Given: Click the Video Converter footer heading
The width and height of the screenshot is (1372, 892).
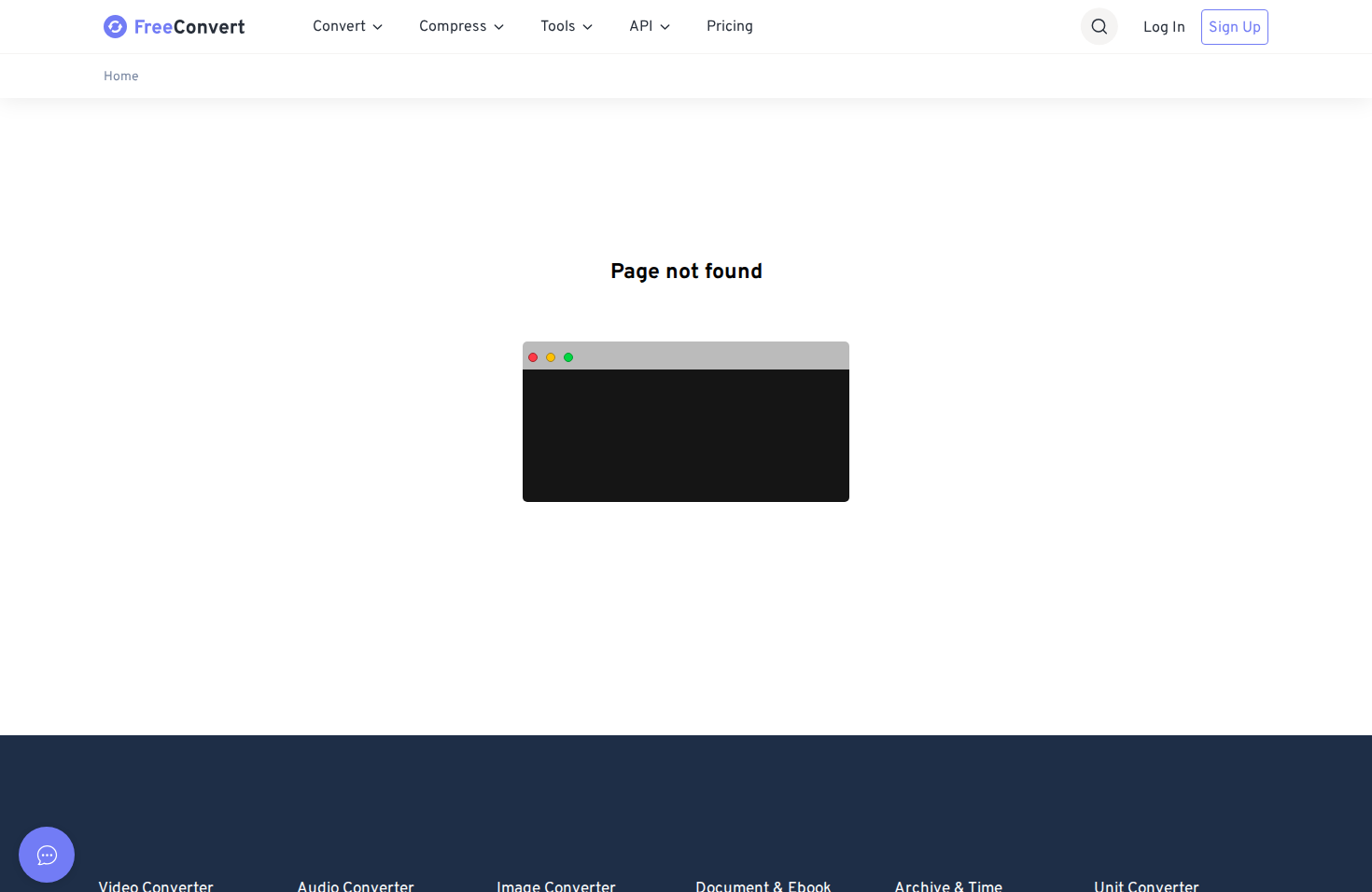Looking at the screenshot, I should pyautogui.click(x=156, y=885).
